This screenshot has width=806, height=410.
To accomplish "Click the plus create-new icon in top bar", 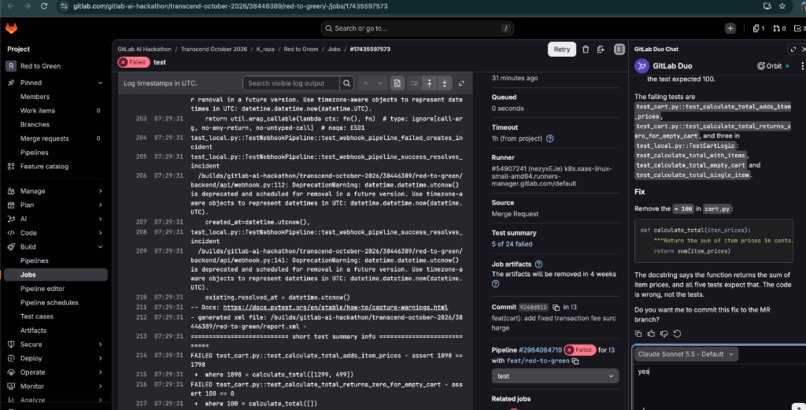I will point(730,28).
